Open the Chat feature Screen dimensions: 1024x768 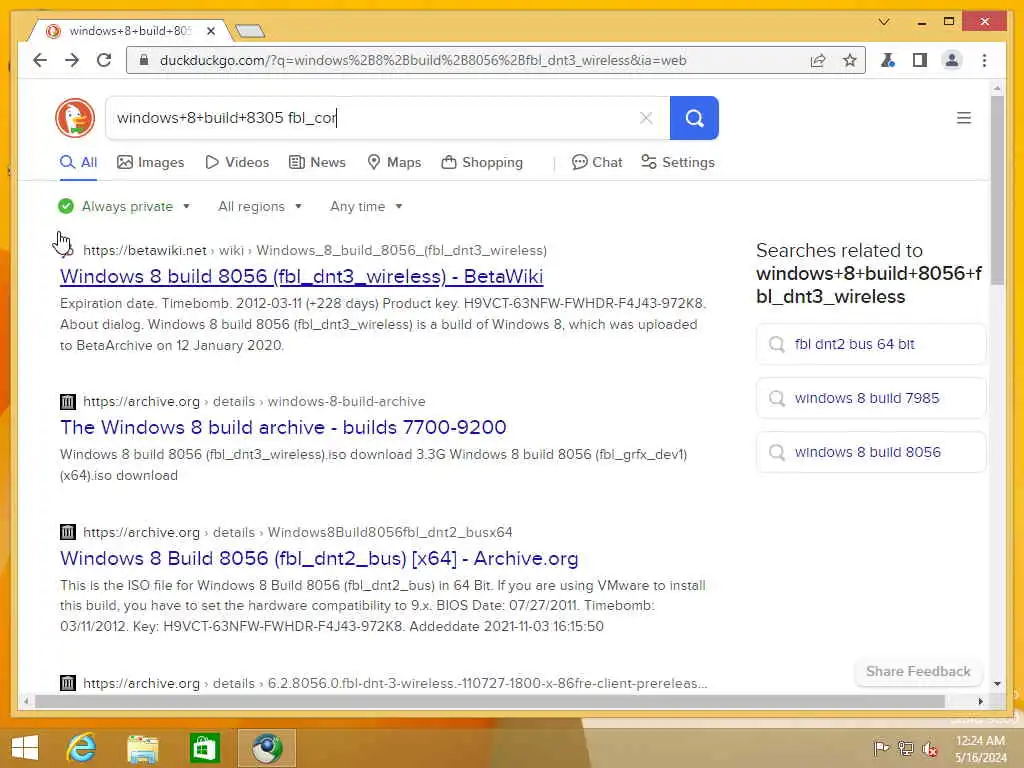pos(597,163)
